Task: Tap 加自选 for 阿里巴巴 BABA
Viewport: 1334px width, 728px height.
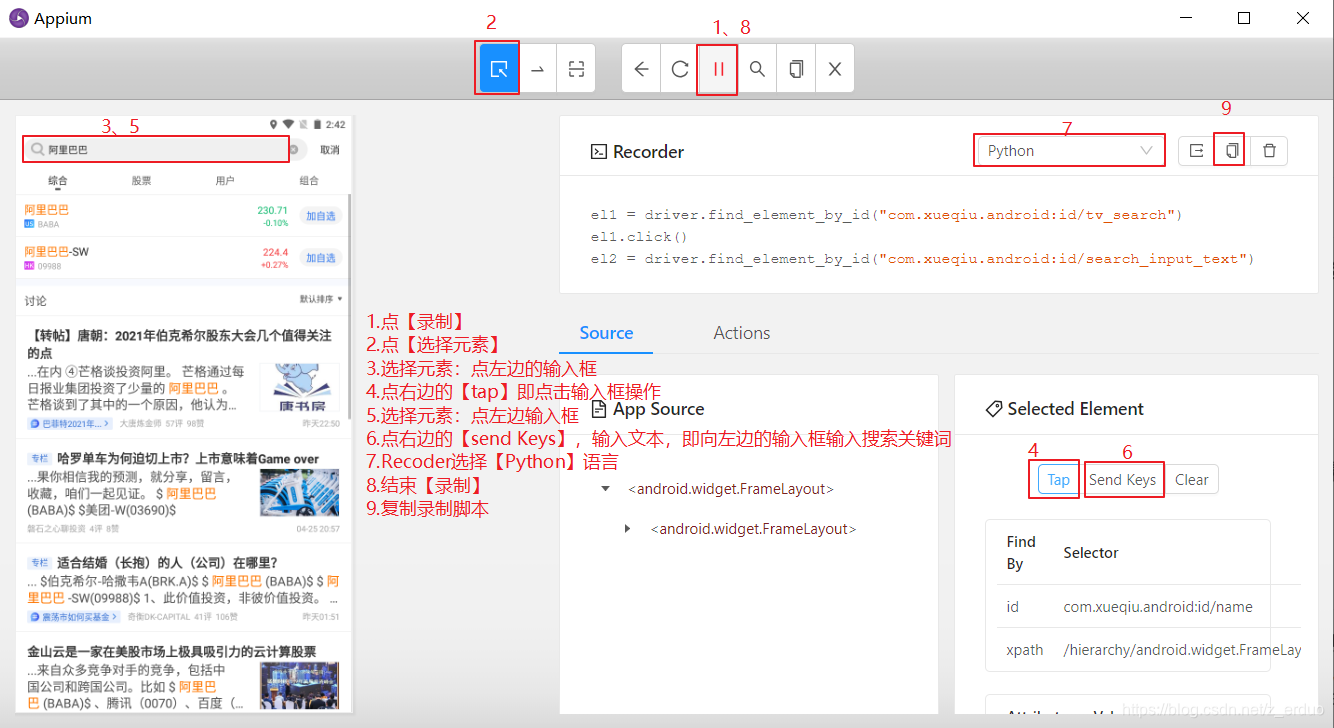Action: pyautogui.click(x=321, y=215)
